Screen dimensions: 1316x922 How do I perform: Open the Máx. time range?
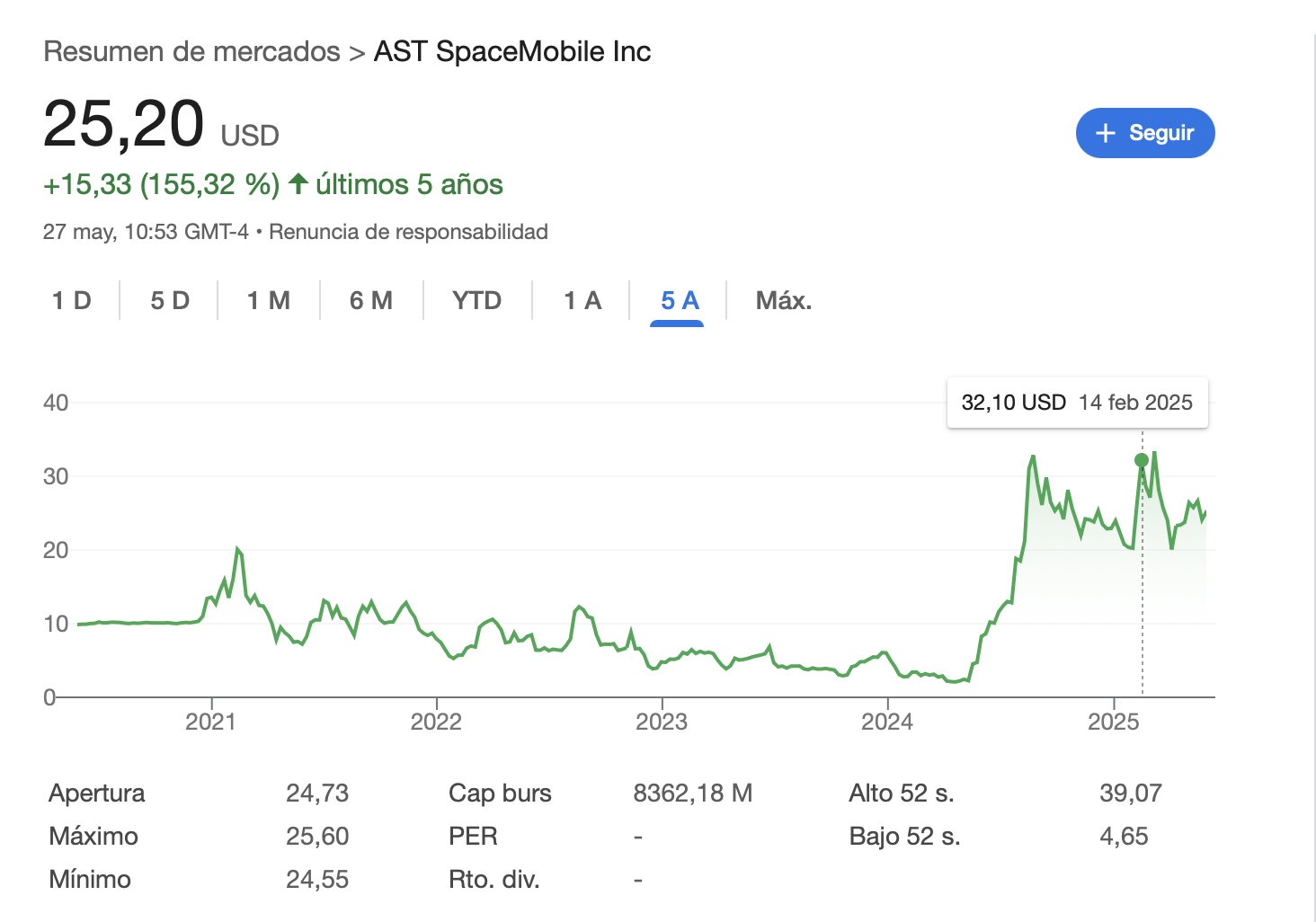pos(784,300)
